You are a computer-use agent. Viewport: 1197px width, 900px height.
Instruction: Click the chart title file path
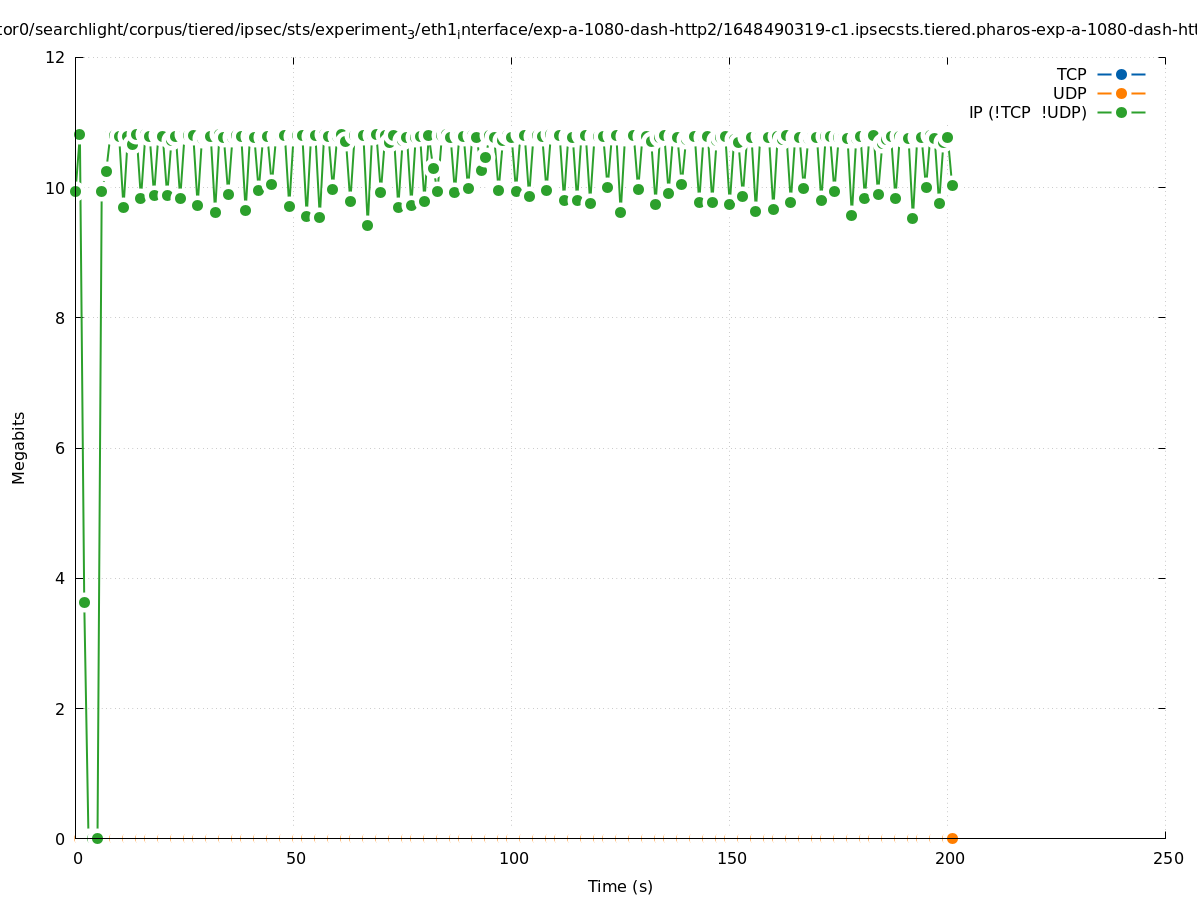click(598, 31)
